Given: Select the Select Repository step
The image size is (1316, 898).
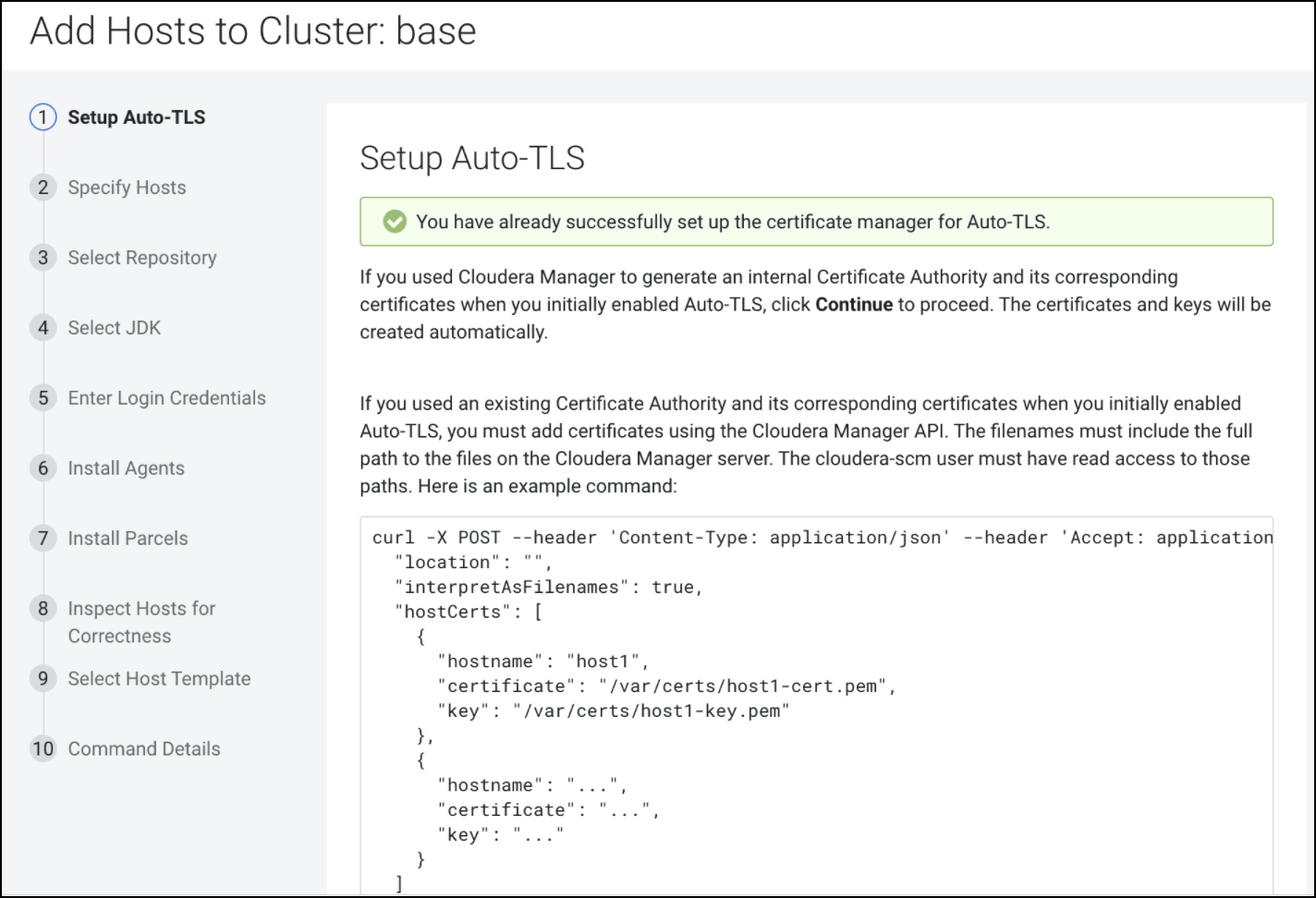Looking at the screenshot, I should tap(142, 258).
